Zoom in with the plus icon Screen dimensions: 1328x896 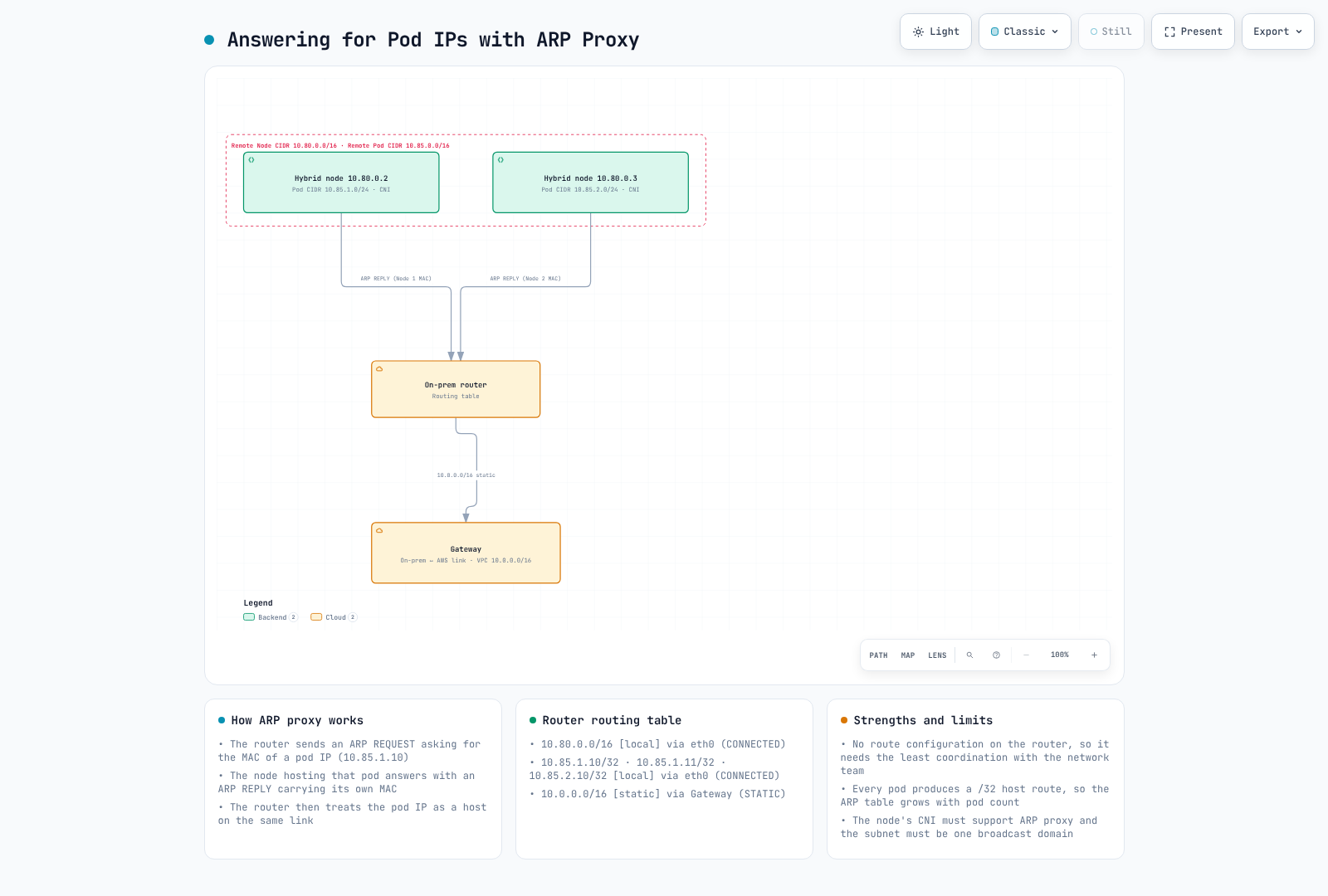1094,655
